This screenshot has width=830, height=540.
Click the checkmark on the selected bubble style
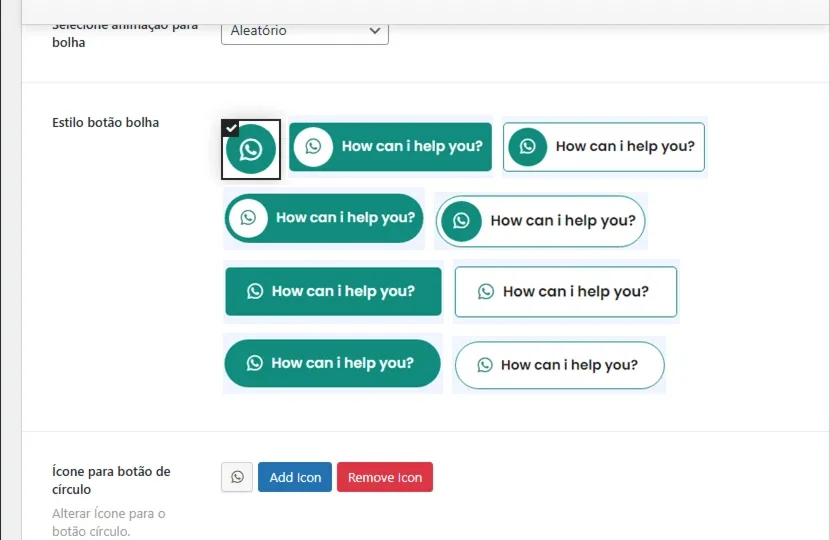coord(231,128)
